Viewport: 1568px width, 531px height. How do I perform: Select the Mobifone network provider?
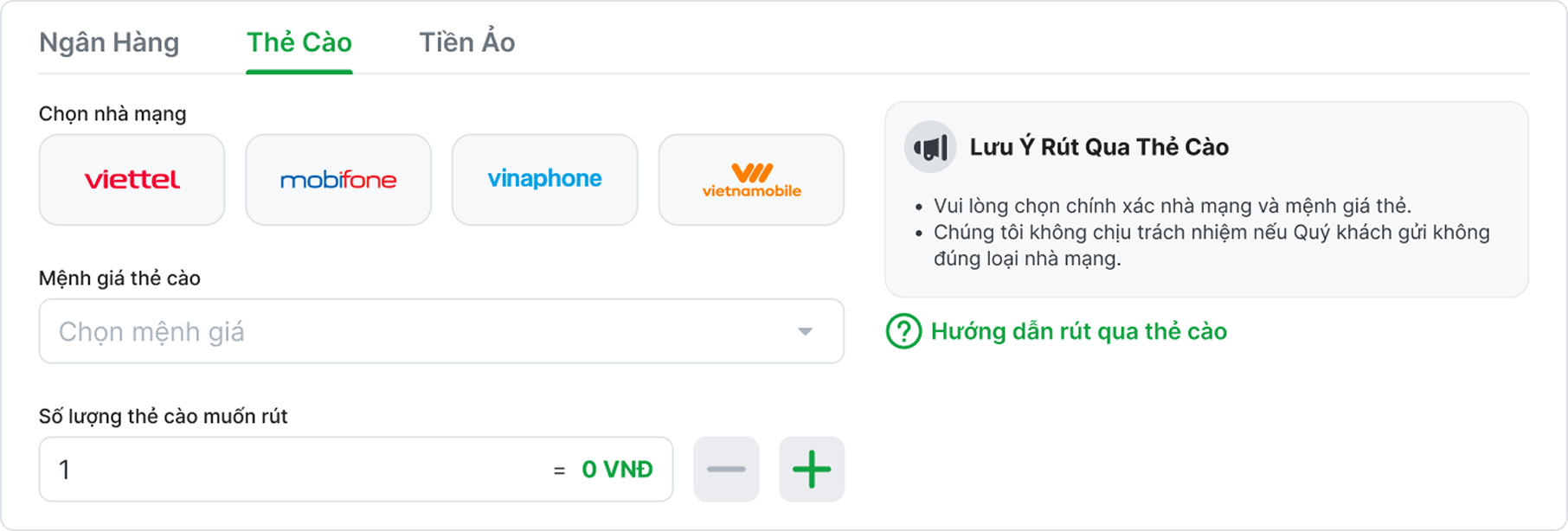pos(337,180)
